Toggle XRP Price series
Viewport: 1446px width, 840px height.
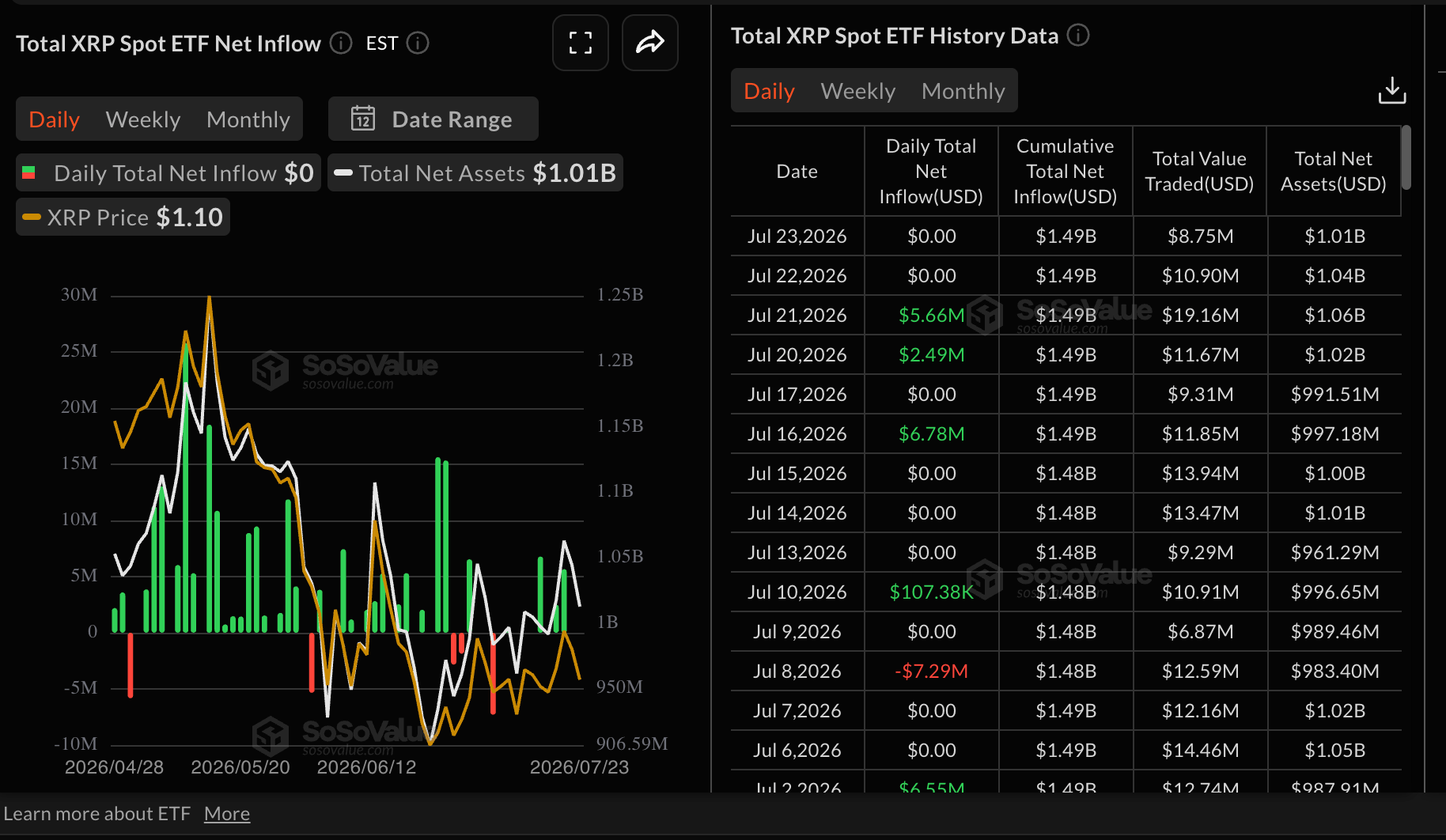[x=123, y=217]
